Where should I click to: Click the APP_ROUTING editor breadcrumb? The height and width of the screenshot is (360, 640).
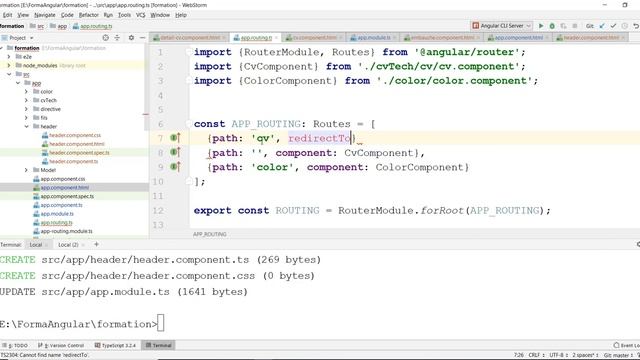pyautogui.click(x=210, y=234)
